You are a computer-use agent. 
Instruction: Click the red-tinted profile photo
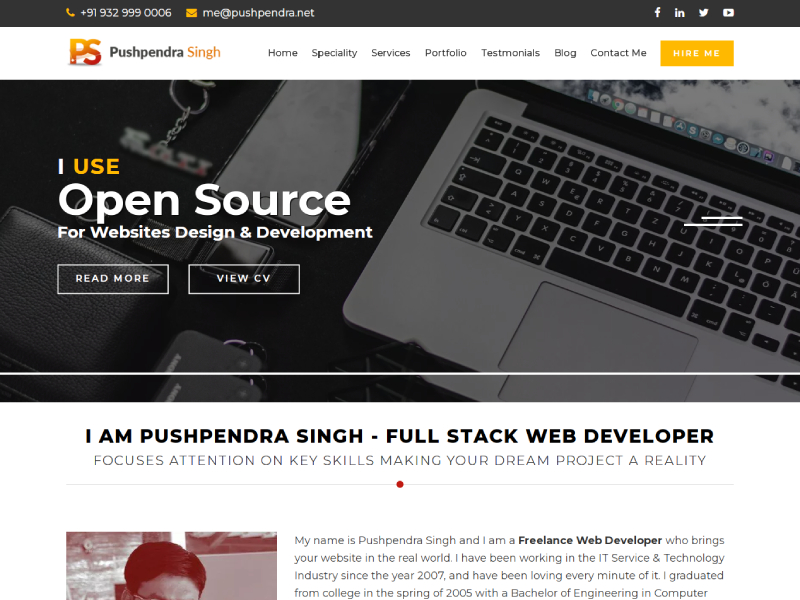171,566
